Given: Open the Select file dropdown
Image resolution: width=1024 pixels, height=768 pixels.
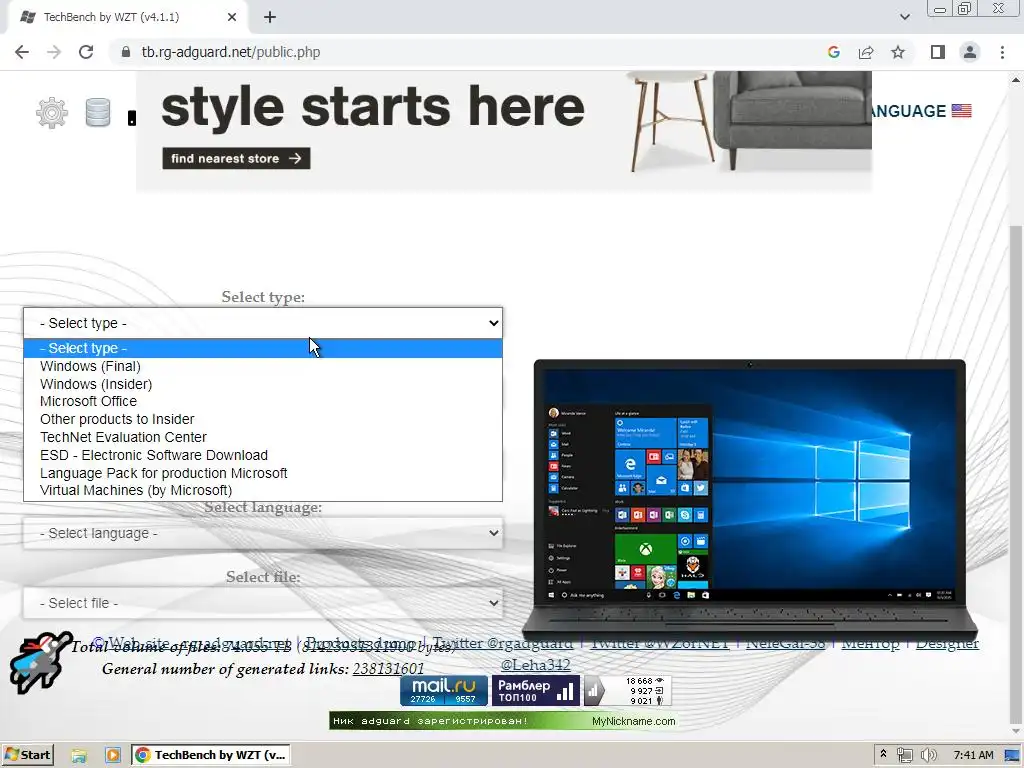Looking at the screenshot, I should [263, 603].
